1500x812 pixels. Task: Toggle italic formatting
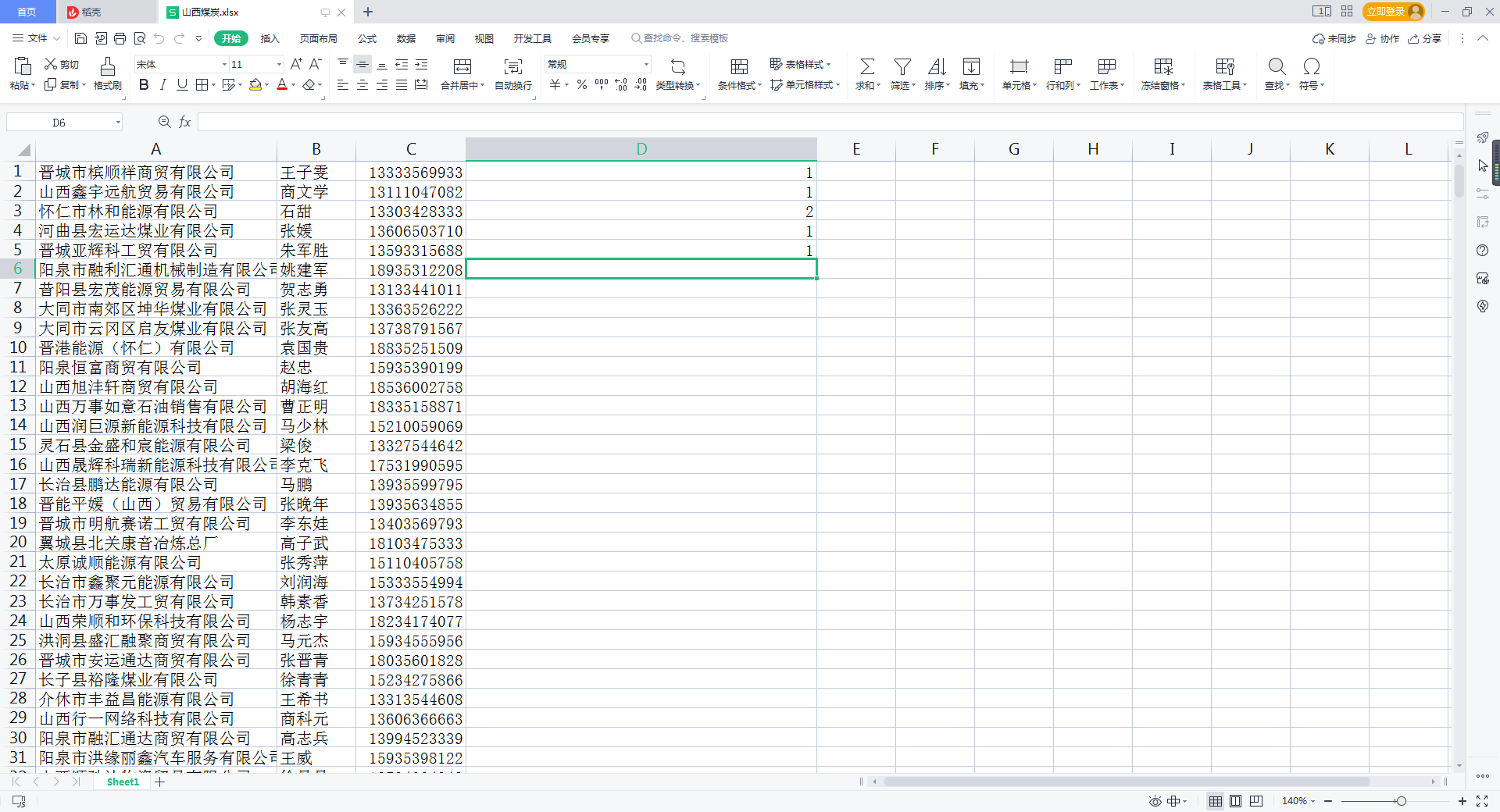click(162, 85)
